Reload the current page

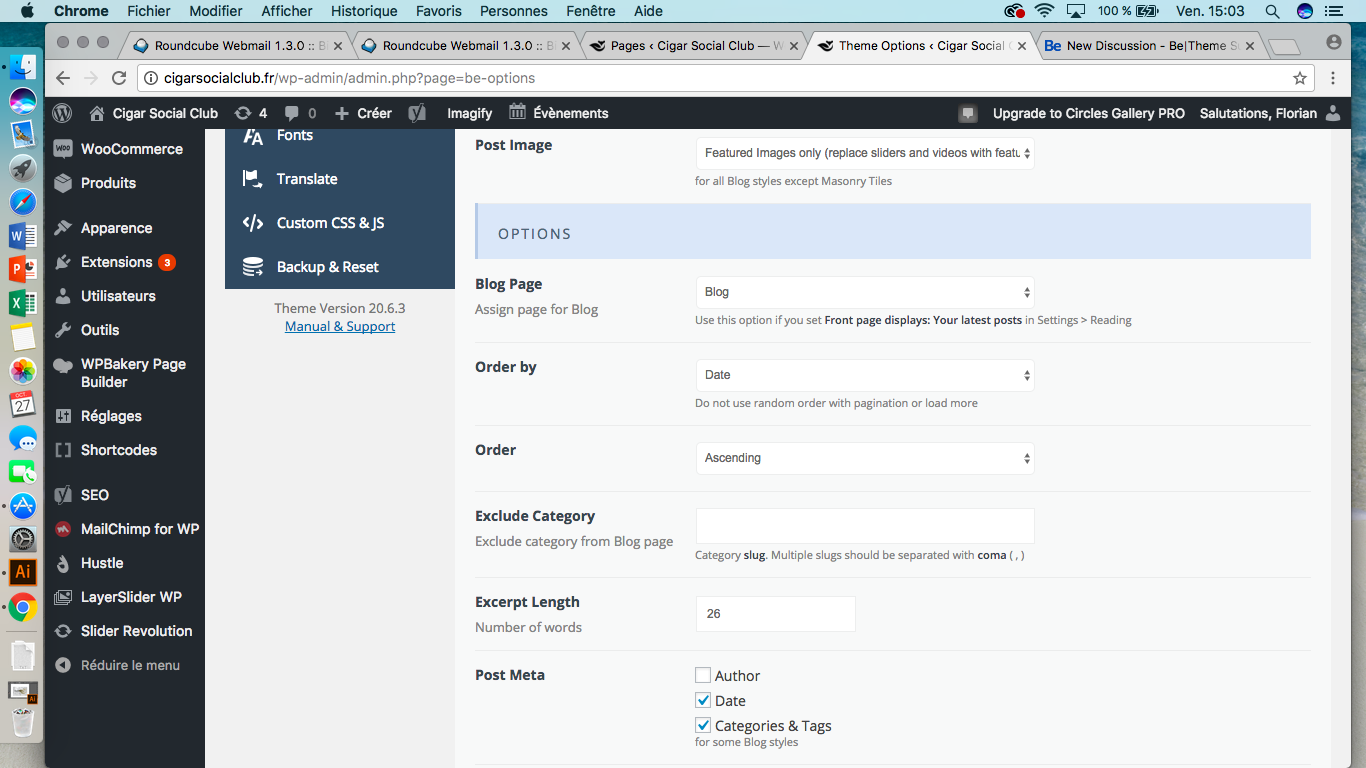tap(119, 78)
